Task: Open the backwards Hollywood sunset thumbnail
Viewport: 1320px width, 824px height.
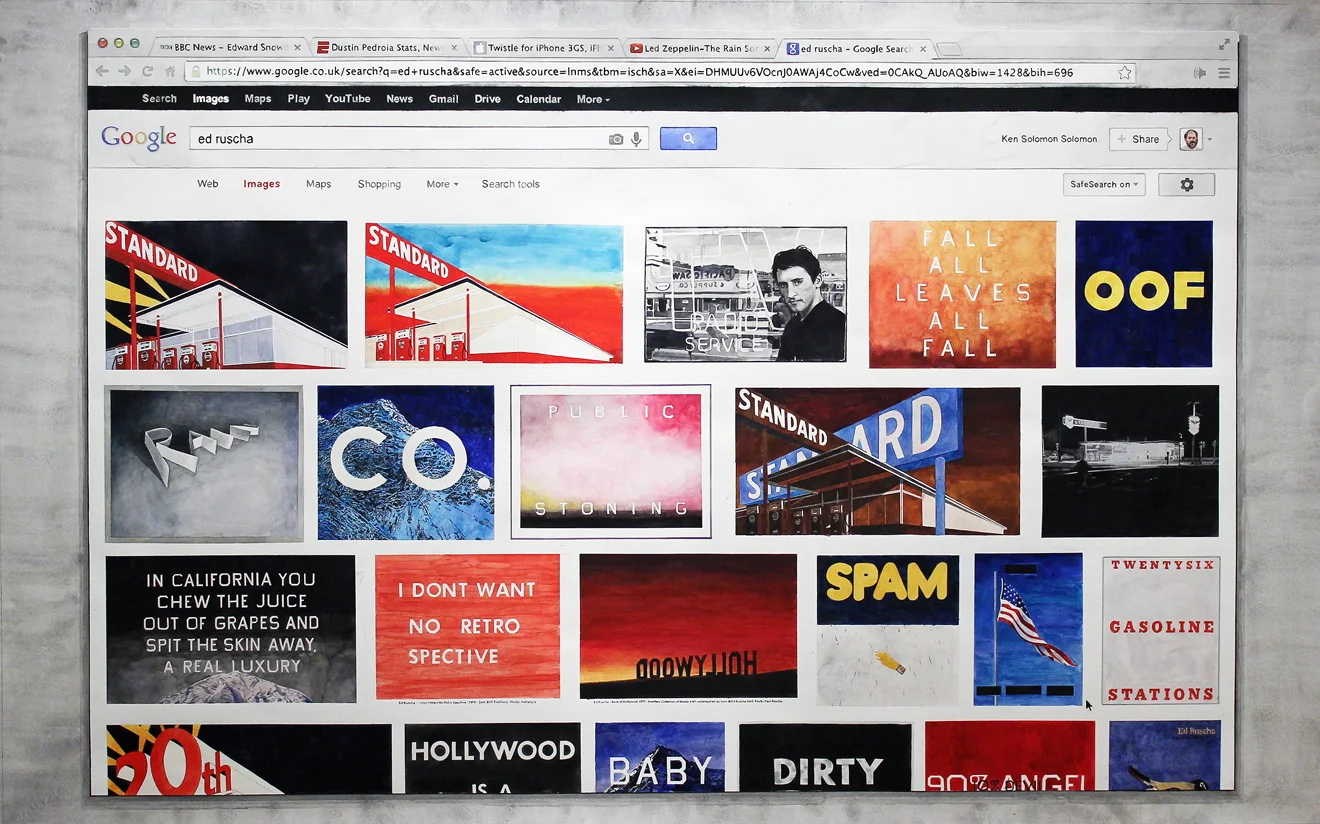Action: click(688, 626)
